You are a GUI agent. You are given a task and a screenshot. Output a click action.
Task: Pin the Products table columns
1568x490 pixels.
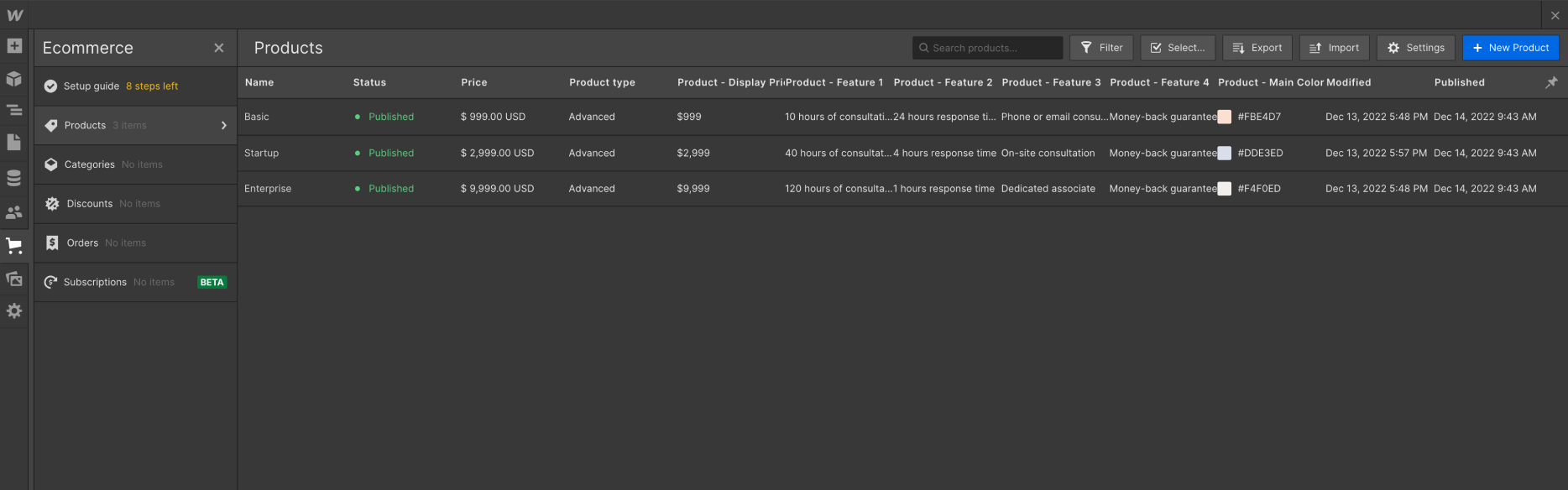[1551, 82]
